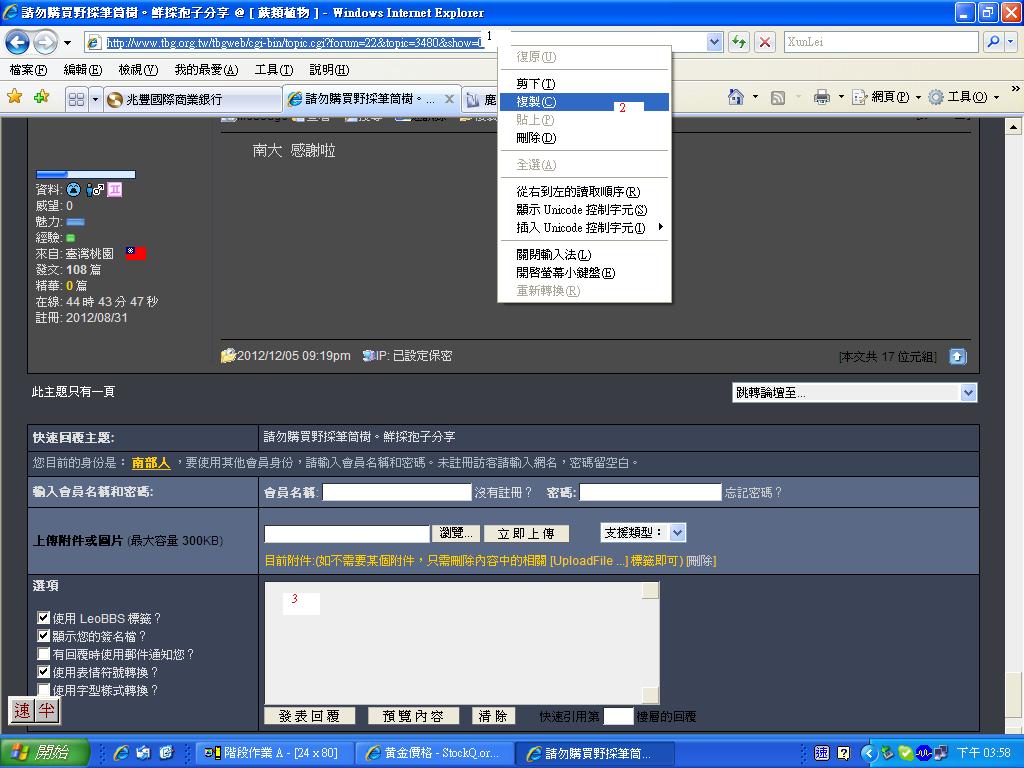The width and height of the screenshot is (1024, 768).
Task: Click the Print icon in toolbar
Action: click(822, 97)
